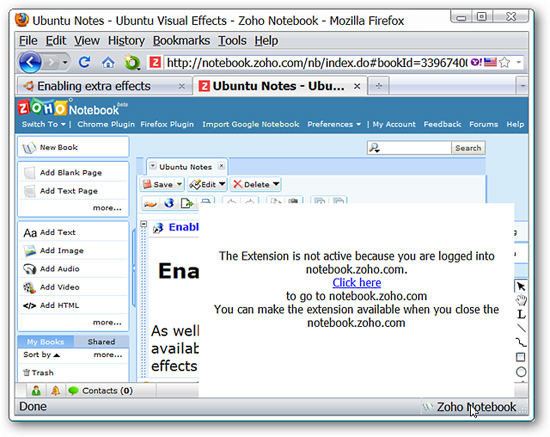Click the My Account link
The width and height of the screenshot is (550, 437).
coord(394,124)
